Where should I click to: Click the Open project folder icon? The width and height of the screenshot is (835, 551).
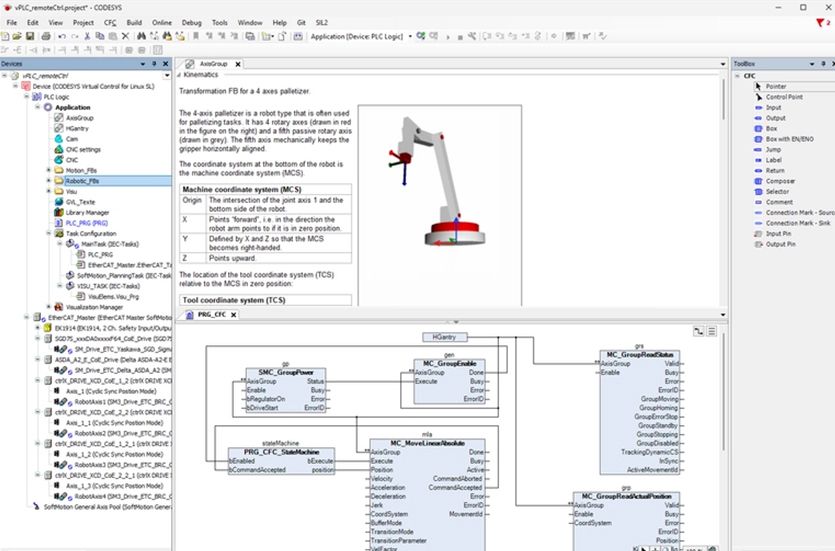18,36
